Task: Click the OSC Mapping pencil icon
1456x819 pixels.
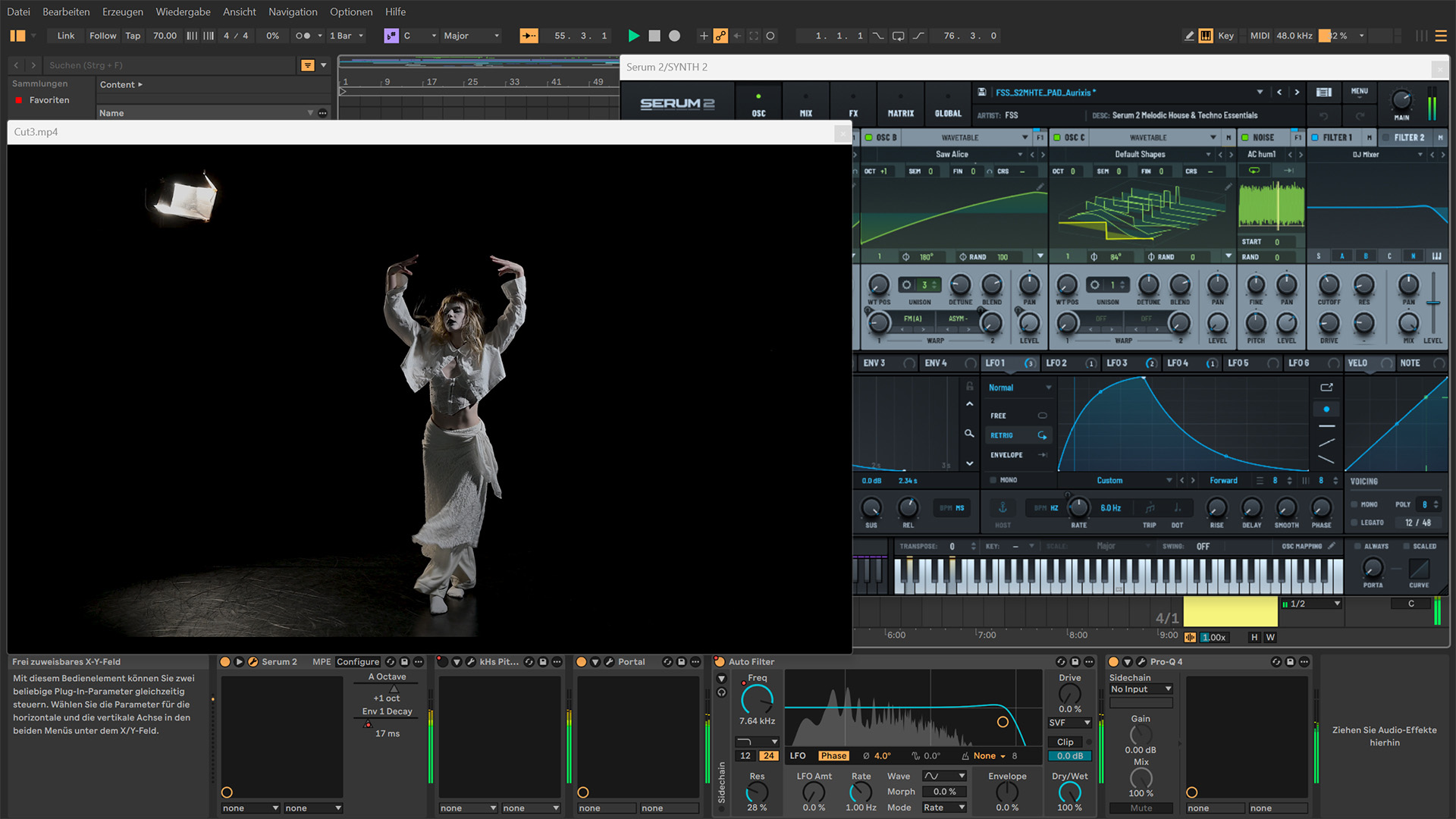Action: click(1331, 546)
